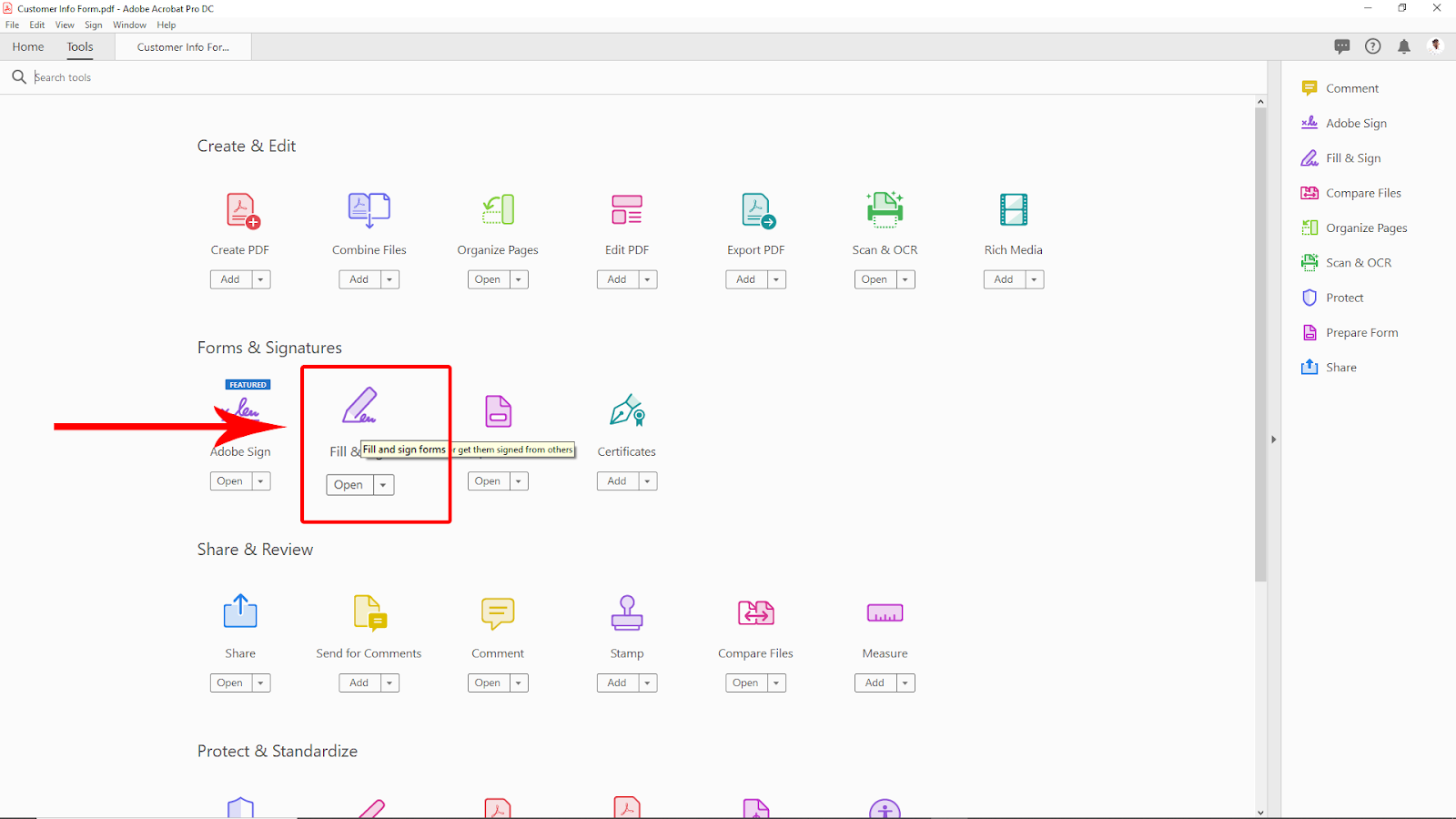The image size is (1456, 819).
Task: Open Fill & Sign shortcut in right panel
Action: [x=1340, y=158]
